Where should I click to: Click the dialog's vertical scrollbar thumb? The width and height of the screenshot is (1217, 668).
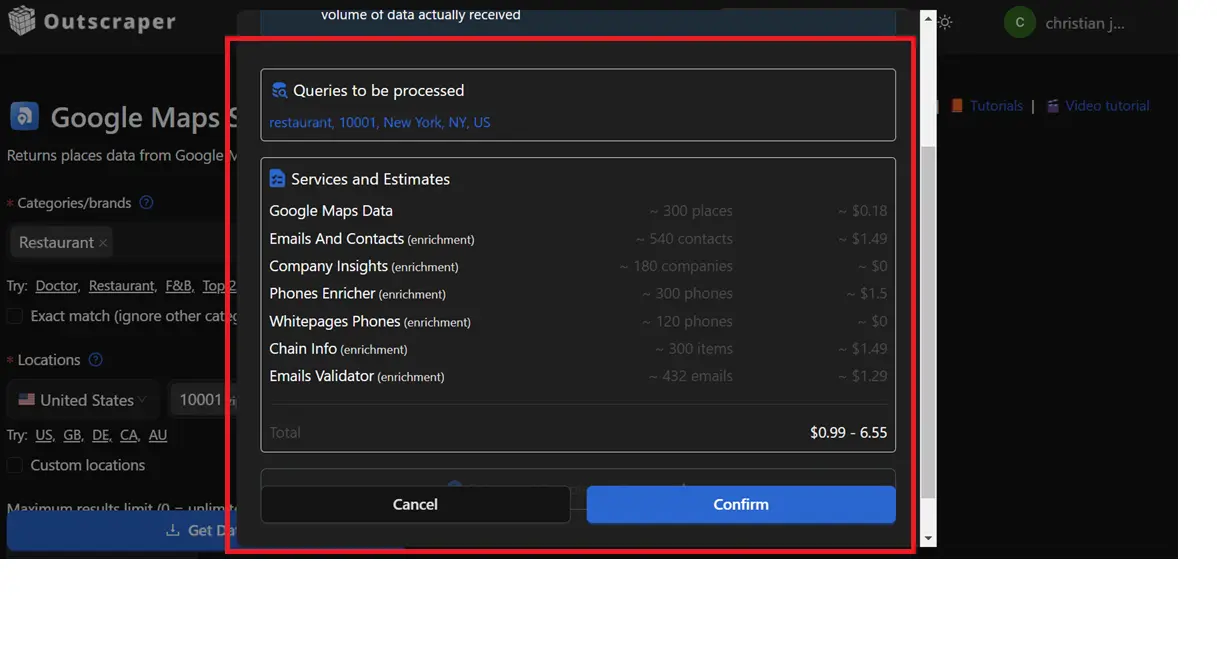pyautogui.click(x=927, y=320)
